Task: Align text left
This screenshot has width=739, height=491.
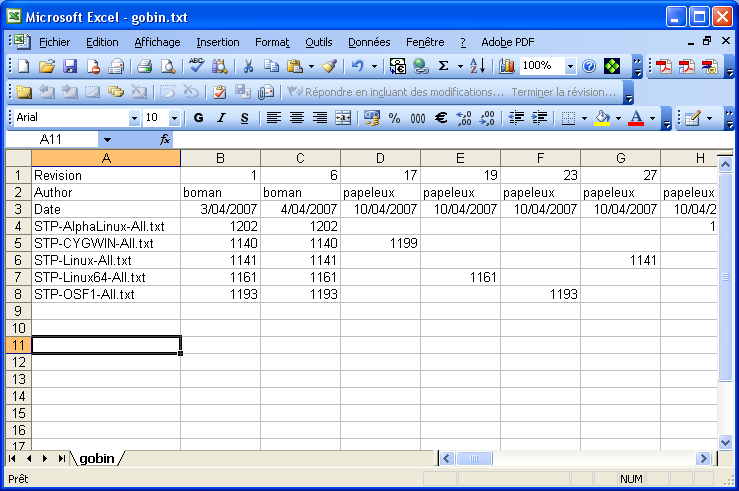Action: coord(273,118)
